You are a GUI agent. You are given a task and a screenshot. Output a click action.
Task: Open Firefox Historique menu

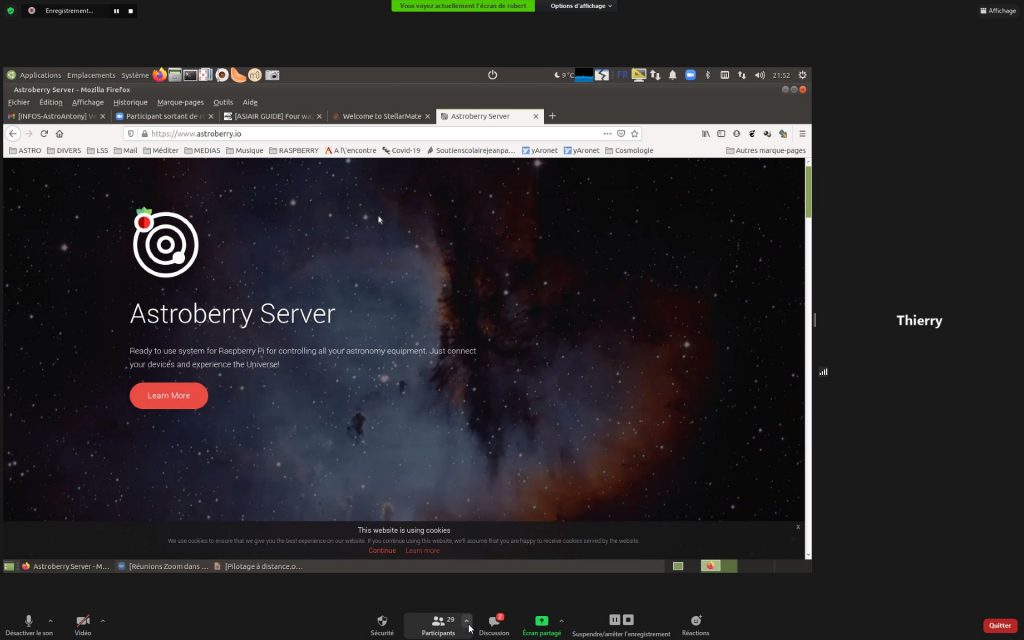pos(130,103)
